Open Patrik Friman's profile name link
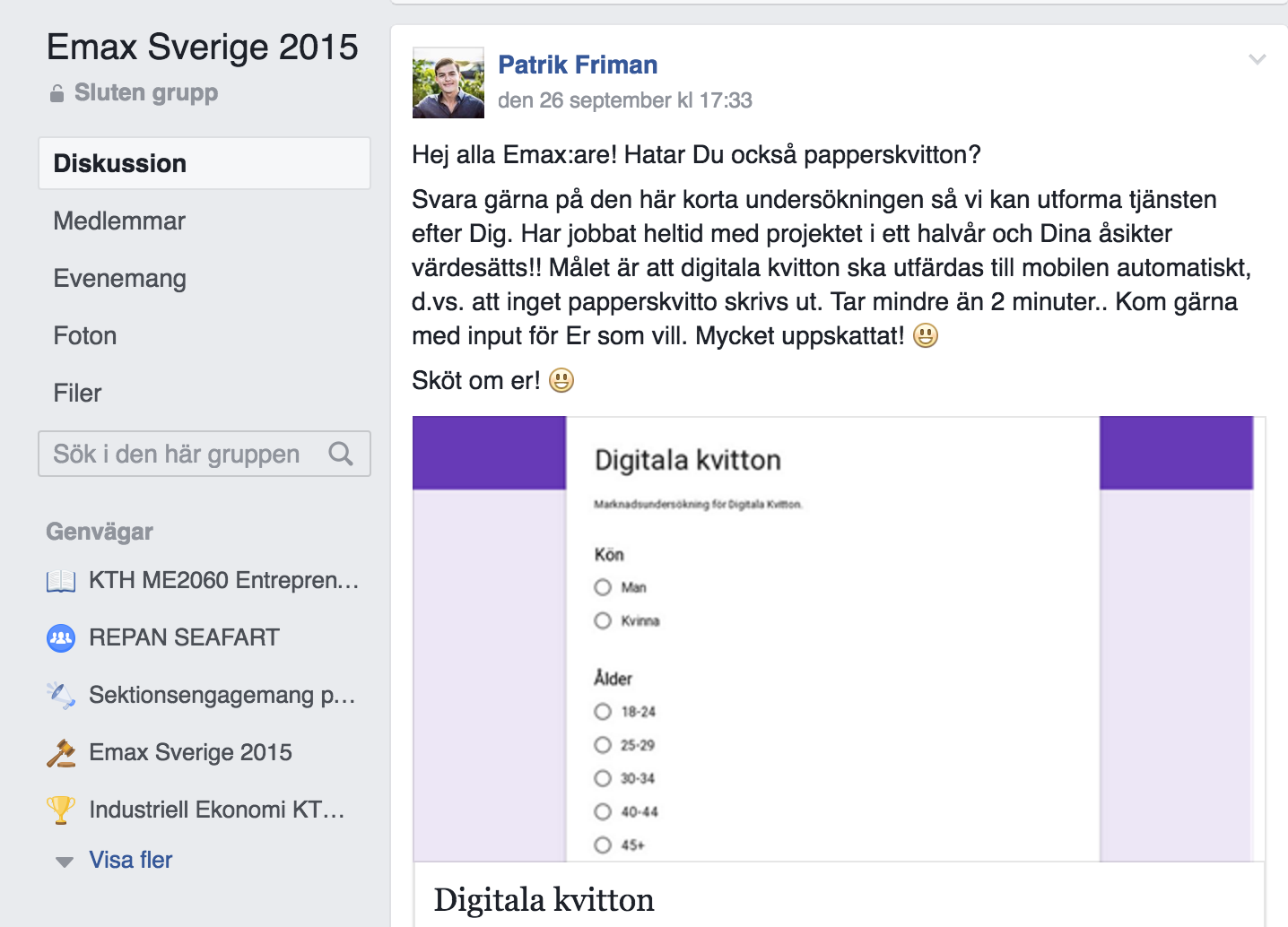This screenshot has width=1288, height=927. pos(578,65)
